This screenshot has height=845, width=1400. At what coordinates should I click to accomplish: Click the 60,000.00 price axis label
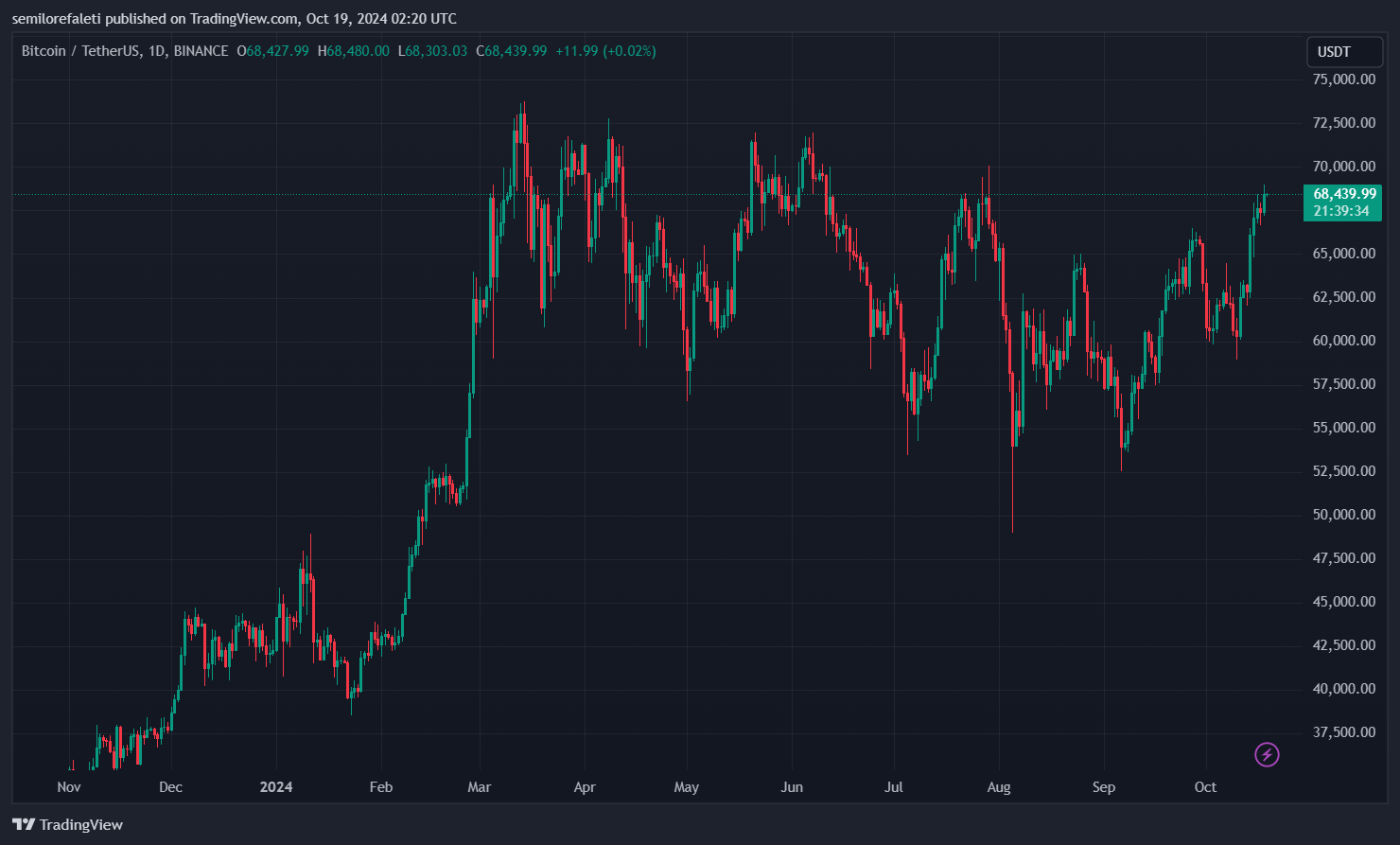(x=1344, y=341)
